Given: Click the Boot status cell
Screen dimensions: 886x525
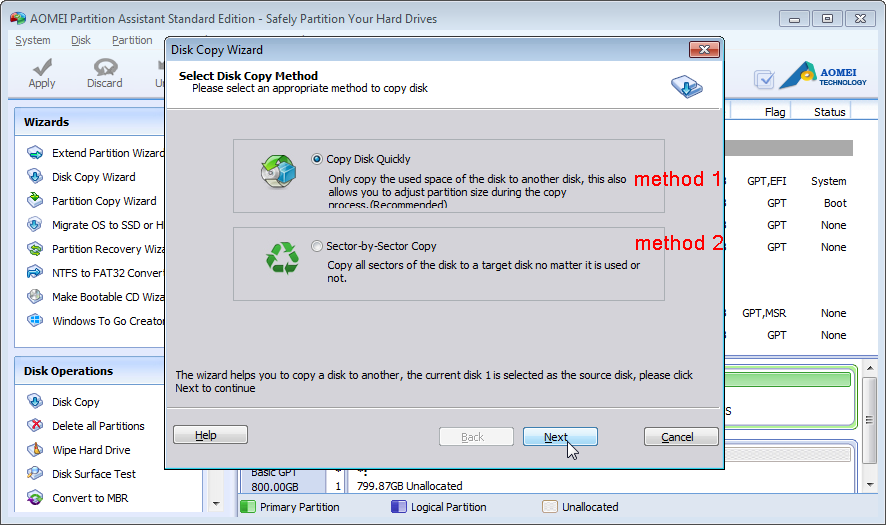Looking at the screenshot, I should pyautogui.click(x=835, y=203).
